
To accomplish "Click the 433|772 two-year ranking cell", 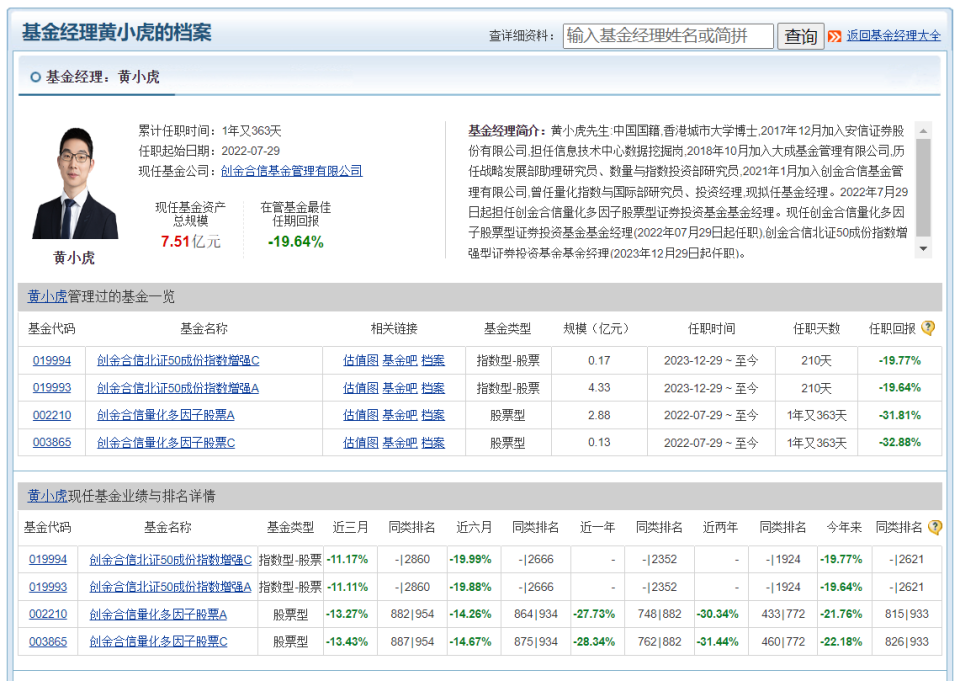I will point(782,614).
